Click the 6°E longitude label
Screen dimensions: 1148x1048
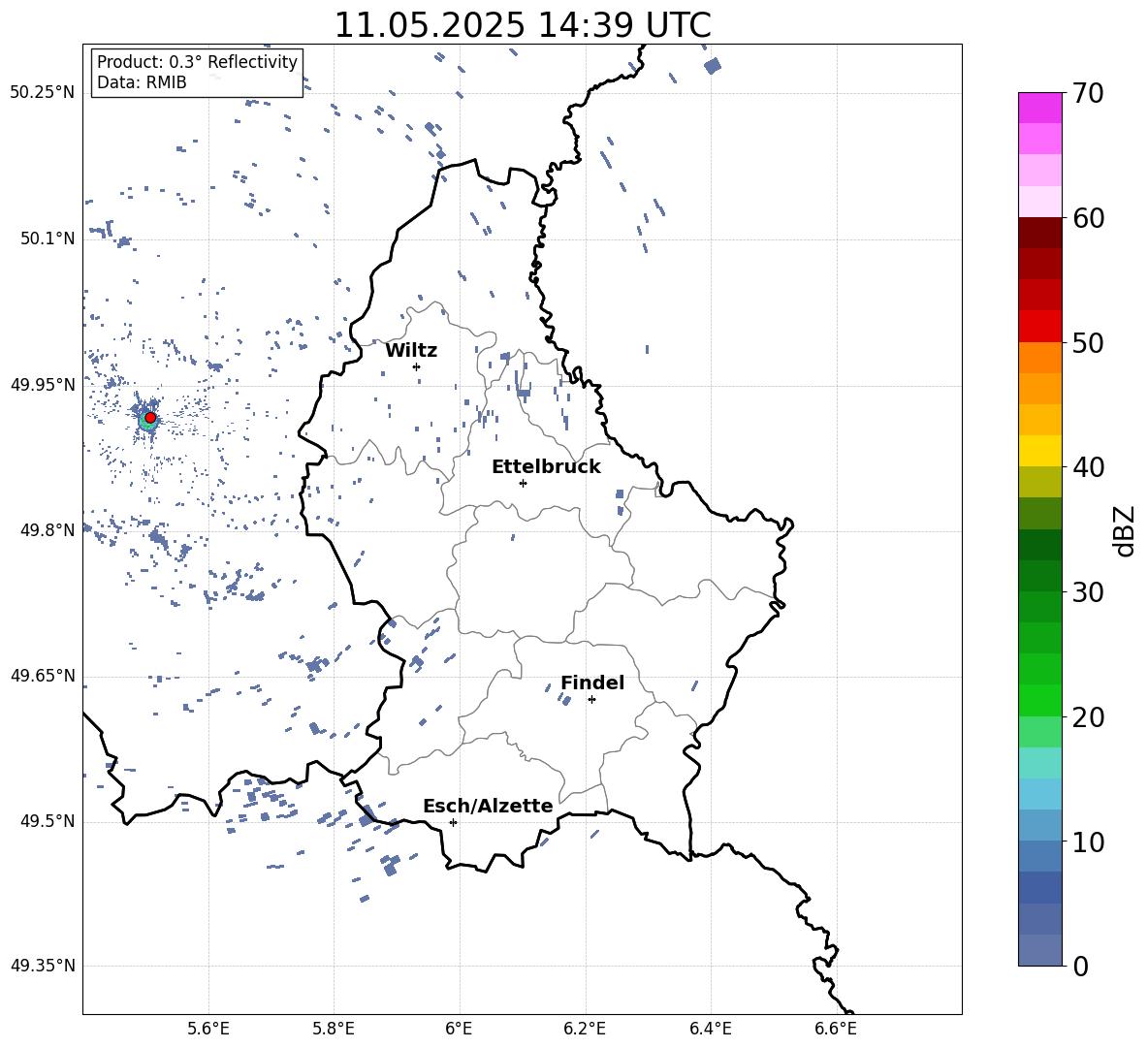click(459, 1029)
